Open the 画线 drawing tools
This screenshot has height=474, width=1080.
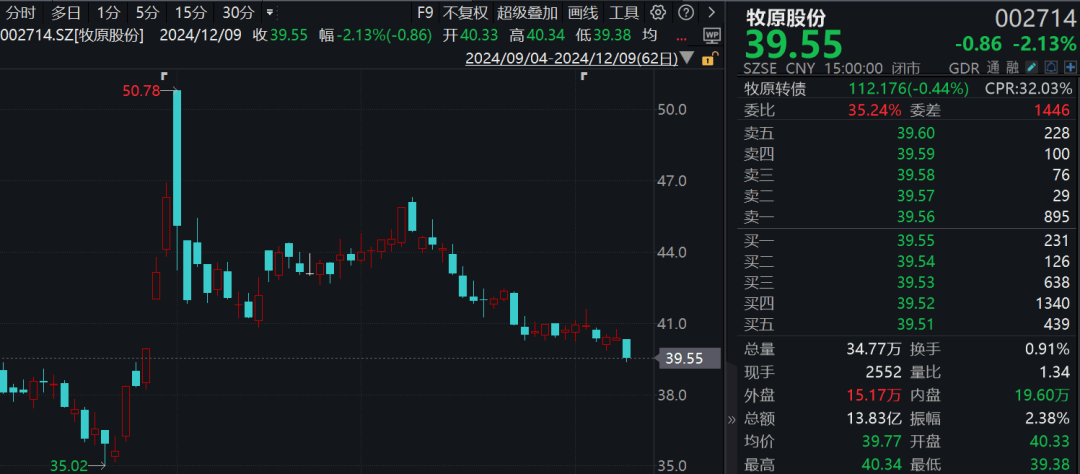pos(583,12)
